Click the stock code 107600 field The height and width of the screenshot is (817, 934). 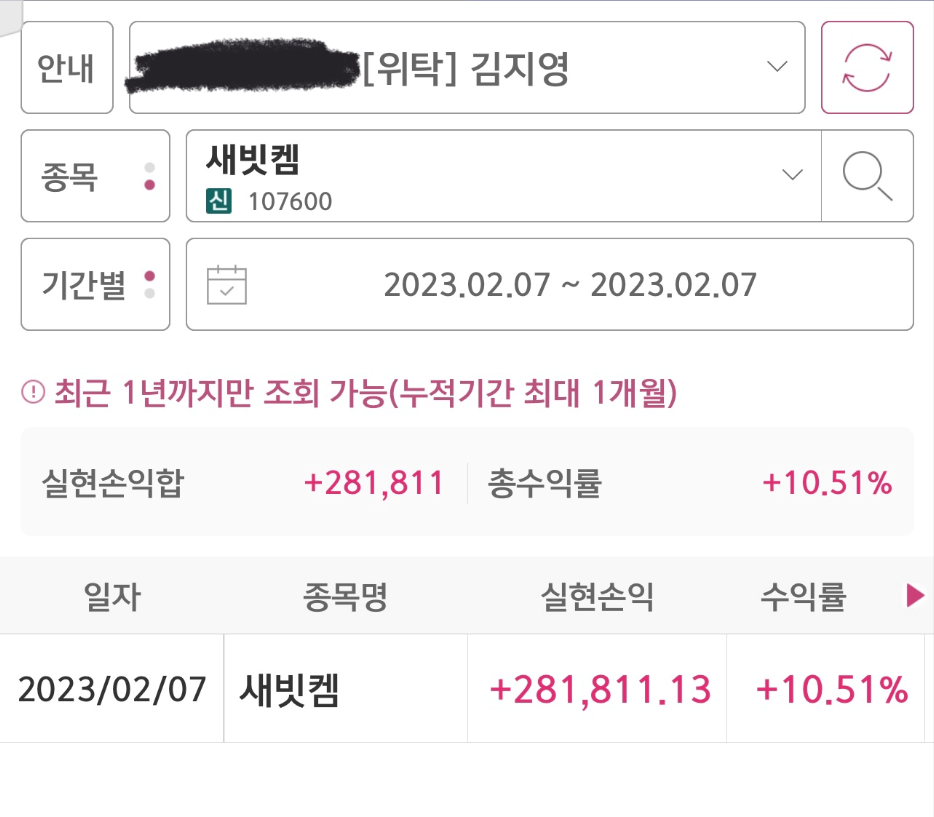coord(290,201)
